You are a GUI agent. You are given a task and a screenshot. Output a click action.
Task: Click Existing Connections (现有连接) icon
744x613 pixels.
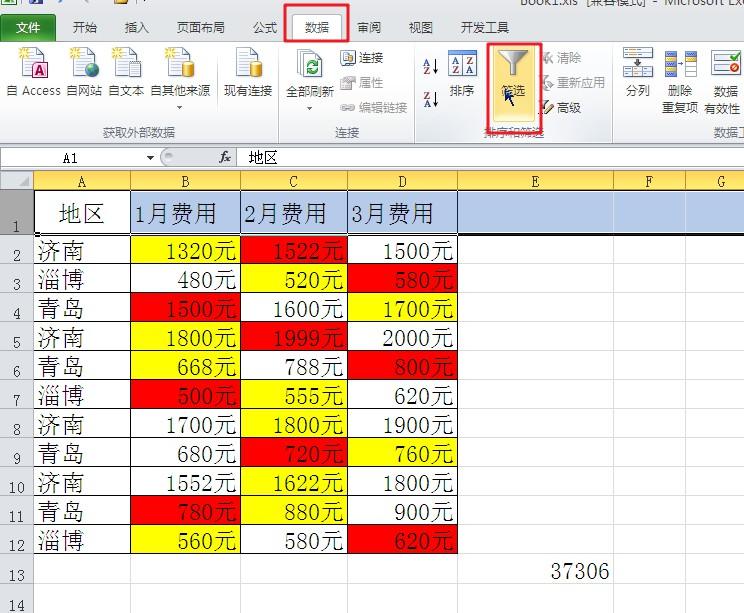pos(248,71)
